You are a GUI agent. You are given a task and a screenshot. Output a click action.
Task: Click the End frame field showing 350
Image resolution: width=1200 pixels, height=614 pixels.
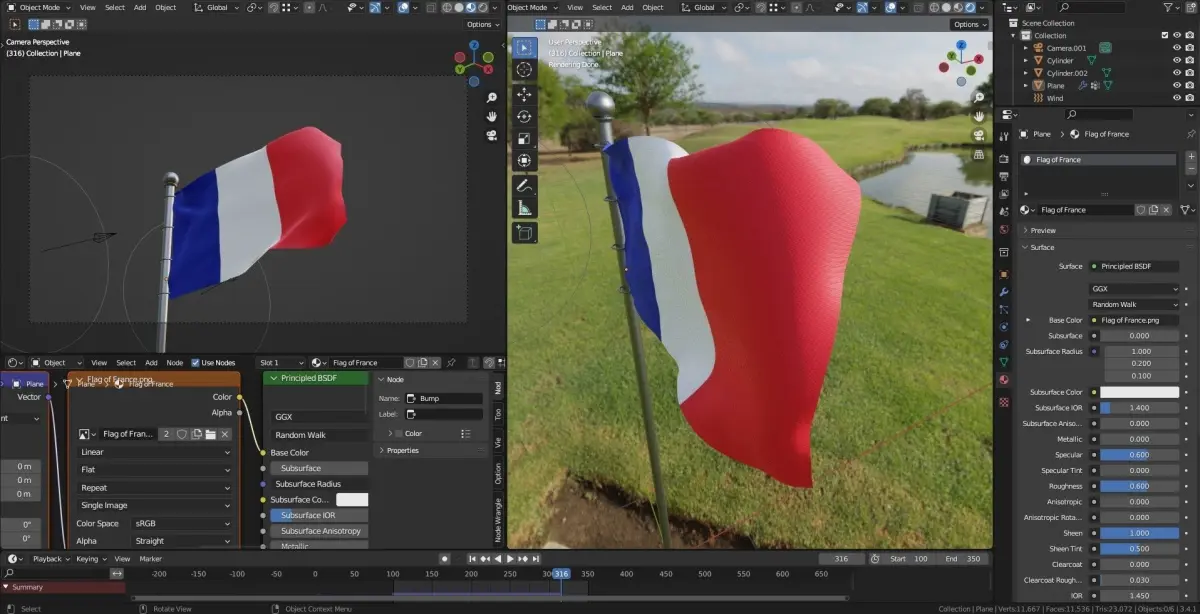point(965,559)
